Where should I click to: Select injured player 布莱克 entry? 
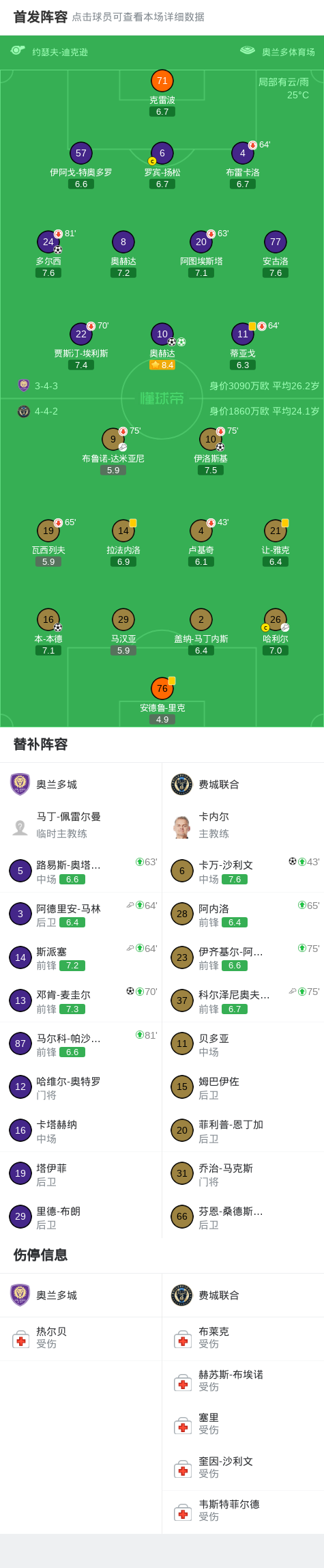(243, 1338)
